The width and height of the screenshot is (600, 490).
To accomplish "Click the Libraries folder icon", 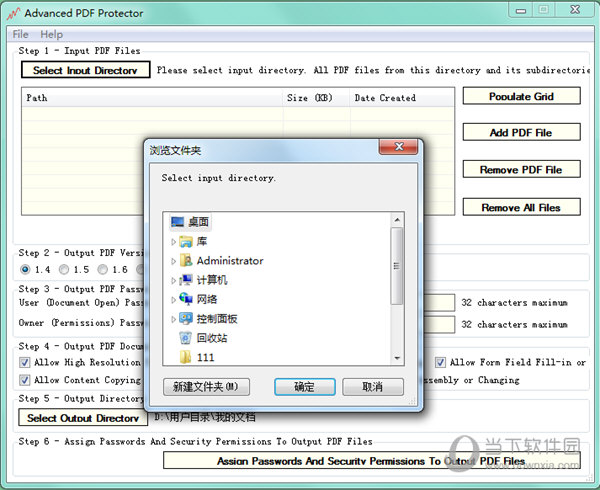I will [x=186, y=241].
